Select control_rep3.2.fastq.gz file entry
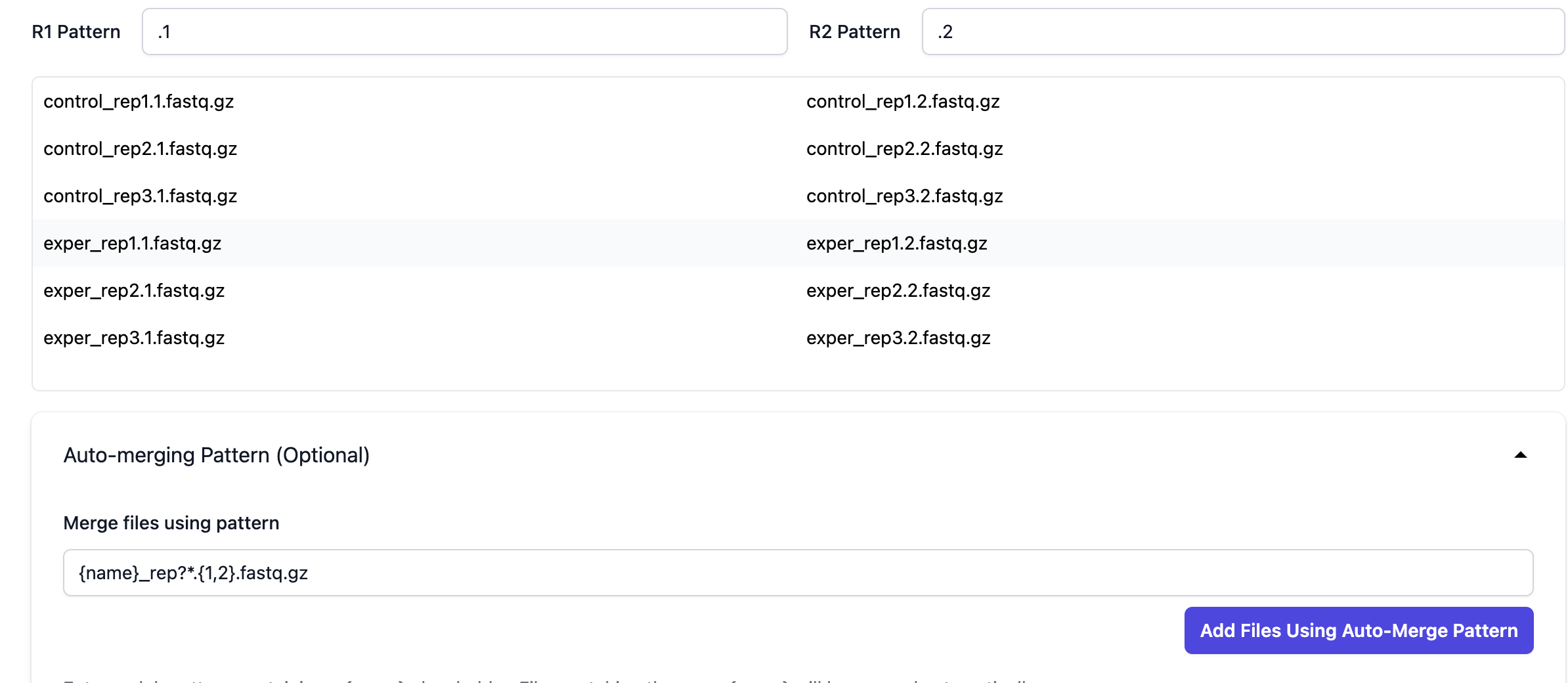Screen dimensions: 1568x683 [x=905, y=196]
